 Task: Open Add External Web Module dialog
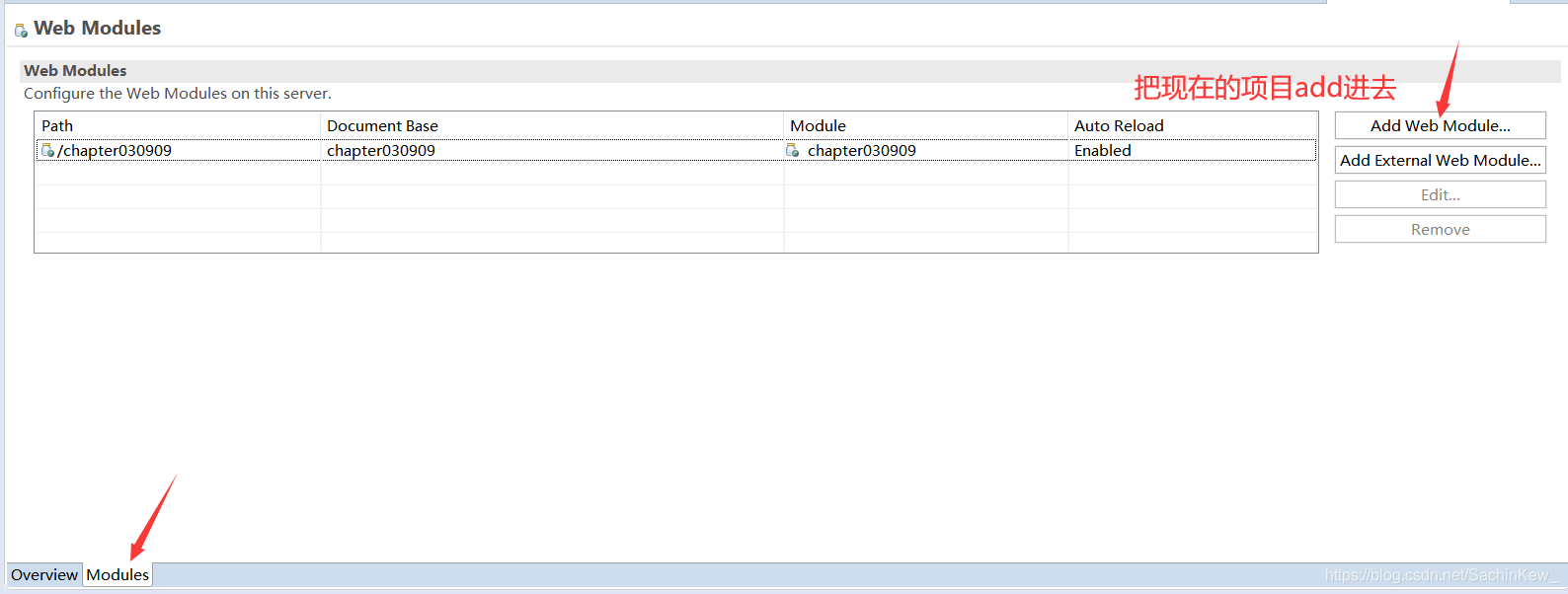click(x=1440, y=160)
